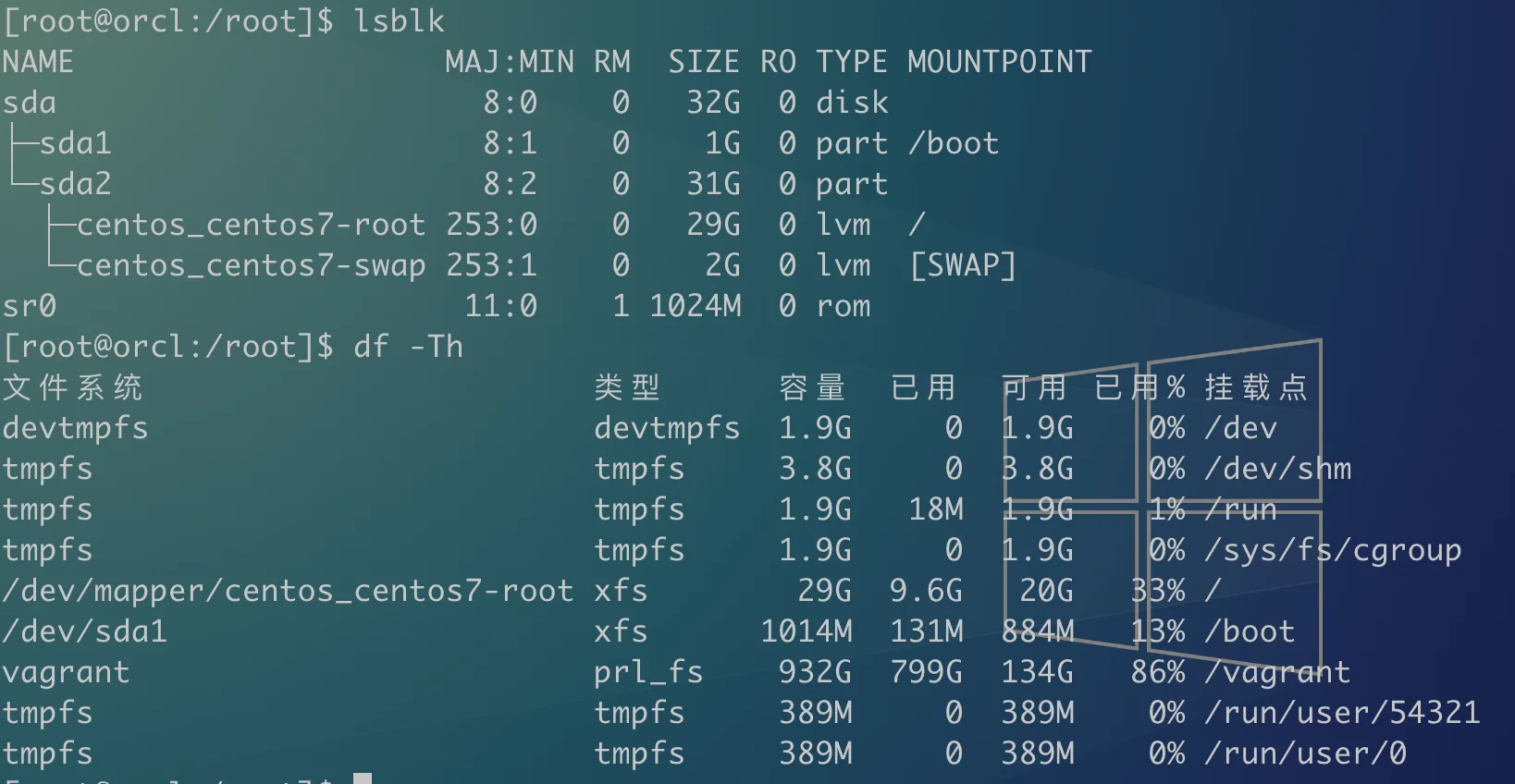Click centos_centos7-swap in lsblk tree
1515x784 pixels.
(x=251, y=265)
